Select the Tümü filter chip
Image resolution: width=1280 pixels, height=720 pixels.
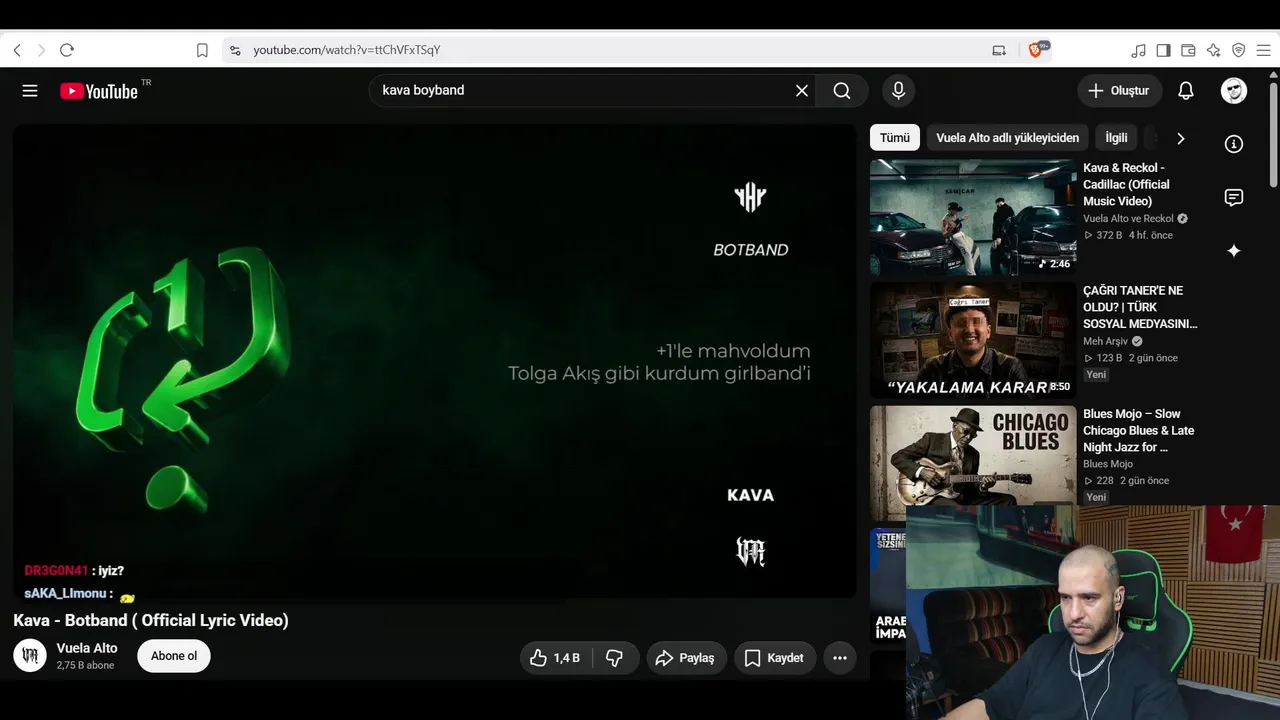click(x=895, y=138)
